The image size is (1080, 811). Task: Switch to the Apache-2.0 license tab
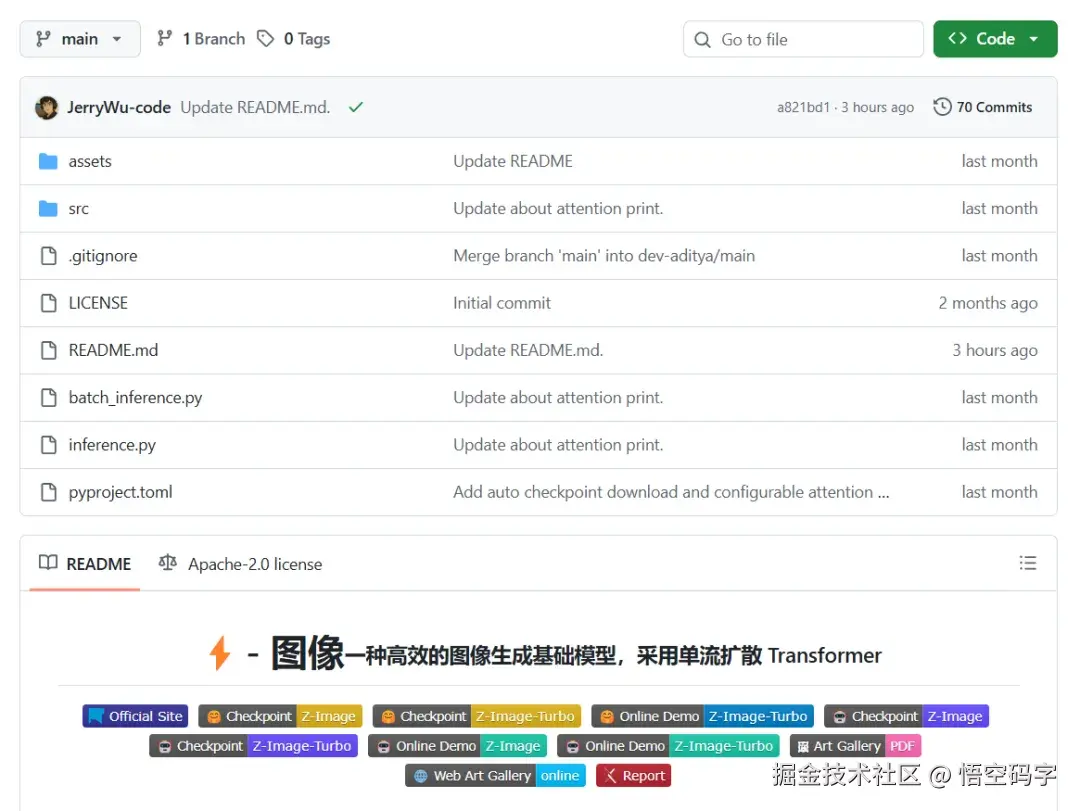tap(240, 564)
